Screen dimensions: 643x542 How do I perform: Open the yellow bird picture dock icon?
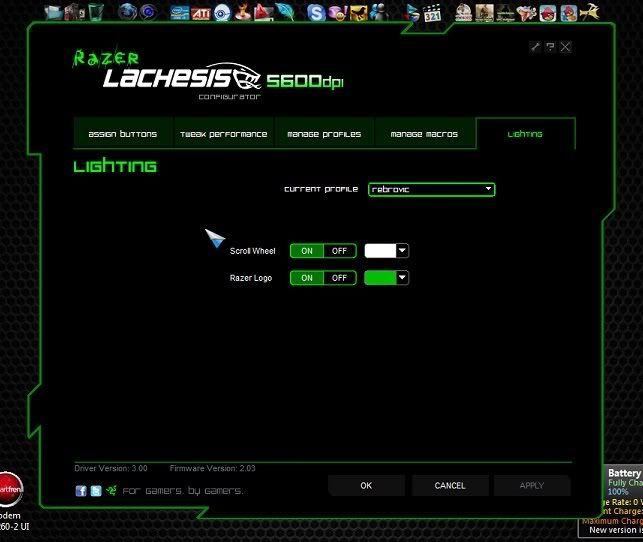tap(358, 13)
